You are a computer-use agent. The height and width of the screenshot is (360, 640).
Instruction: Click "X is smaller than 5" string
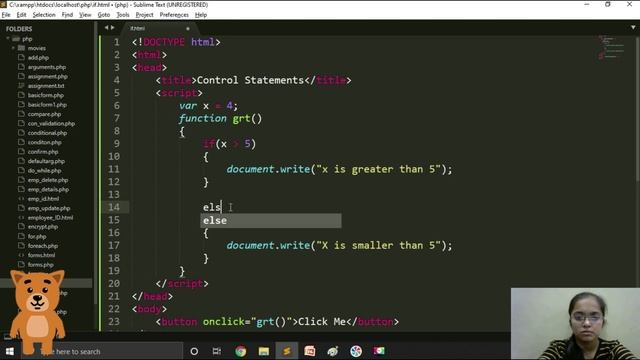click(x=378, y=245)
